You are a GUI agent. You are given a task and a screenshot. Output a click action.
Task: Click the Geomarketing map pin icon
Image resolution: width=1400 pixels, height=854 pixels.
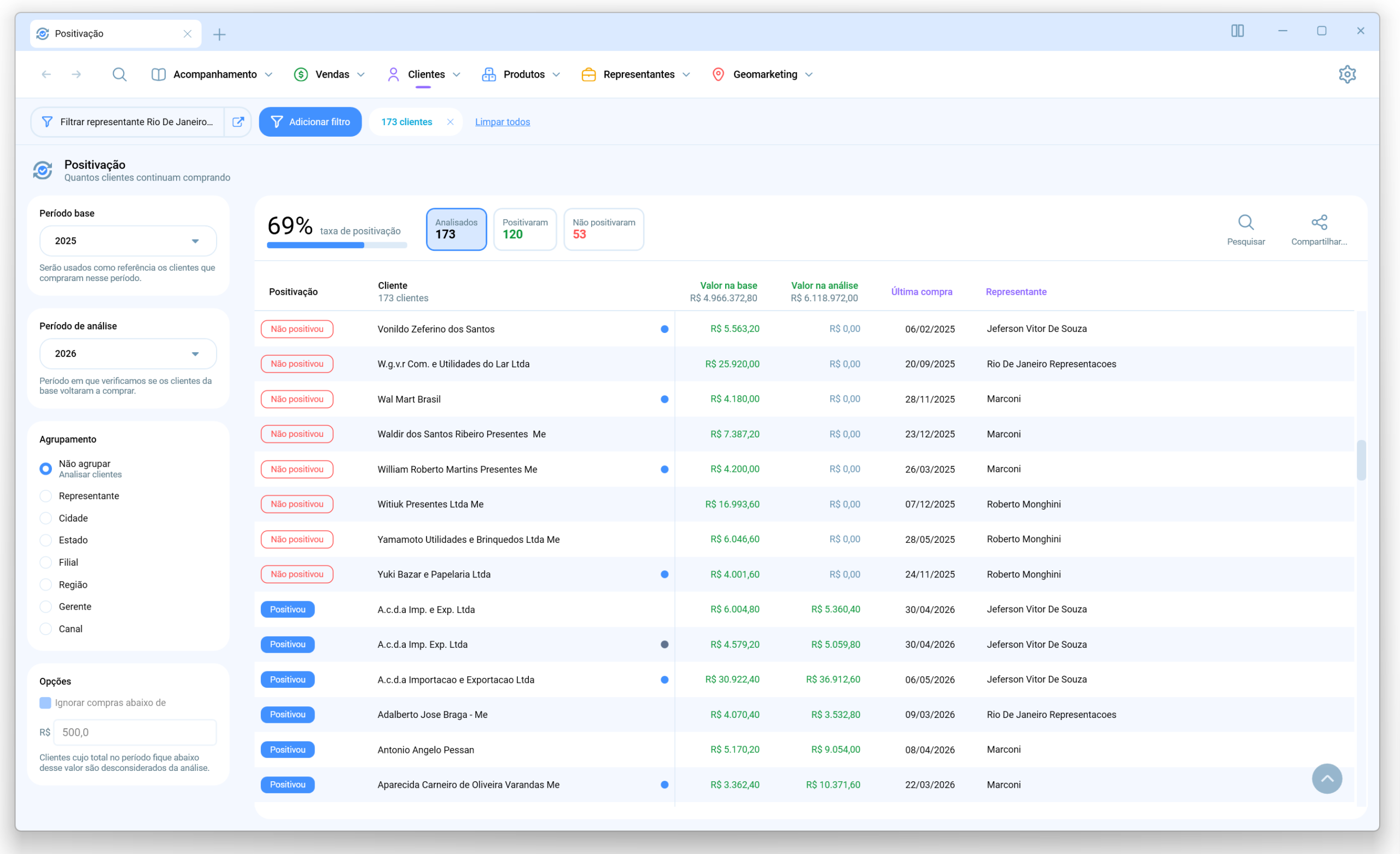718,74
